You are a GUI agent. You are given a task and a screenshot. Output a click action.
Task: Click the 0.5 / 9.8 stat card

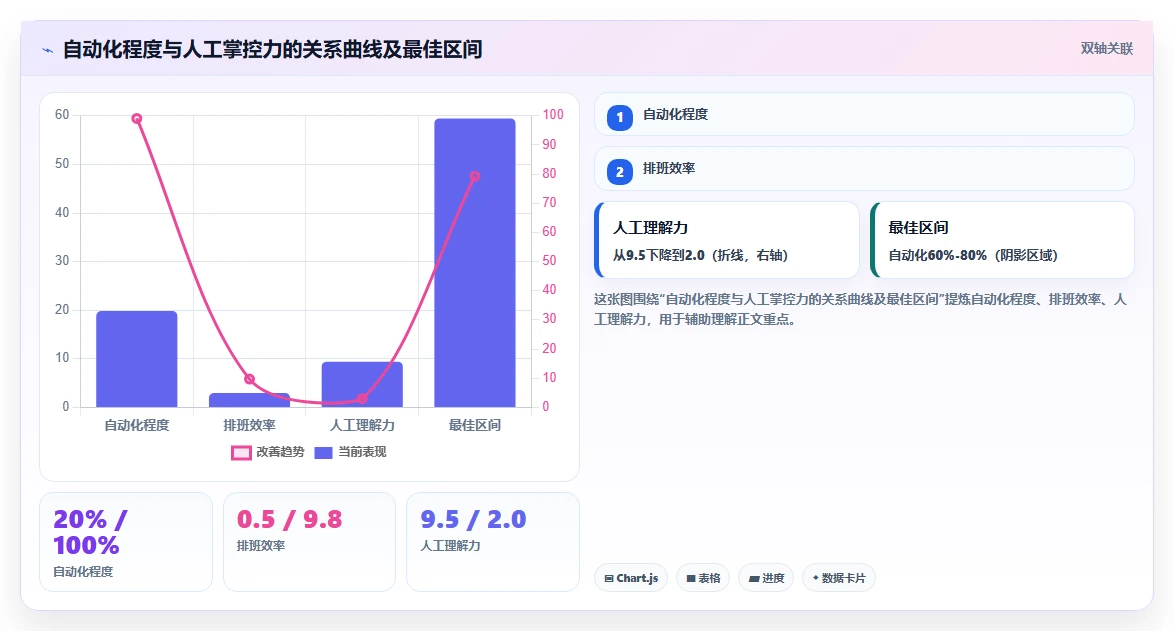point(309,542)
